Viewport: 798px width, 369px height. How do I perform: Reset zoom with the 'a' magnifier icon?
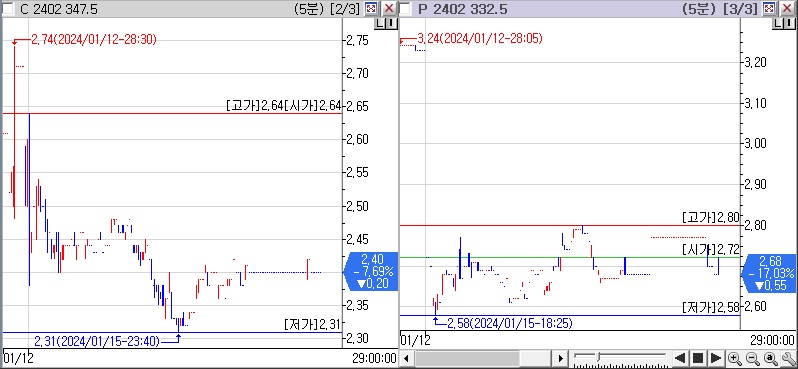point(770,358)
